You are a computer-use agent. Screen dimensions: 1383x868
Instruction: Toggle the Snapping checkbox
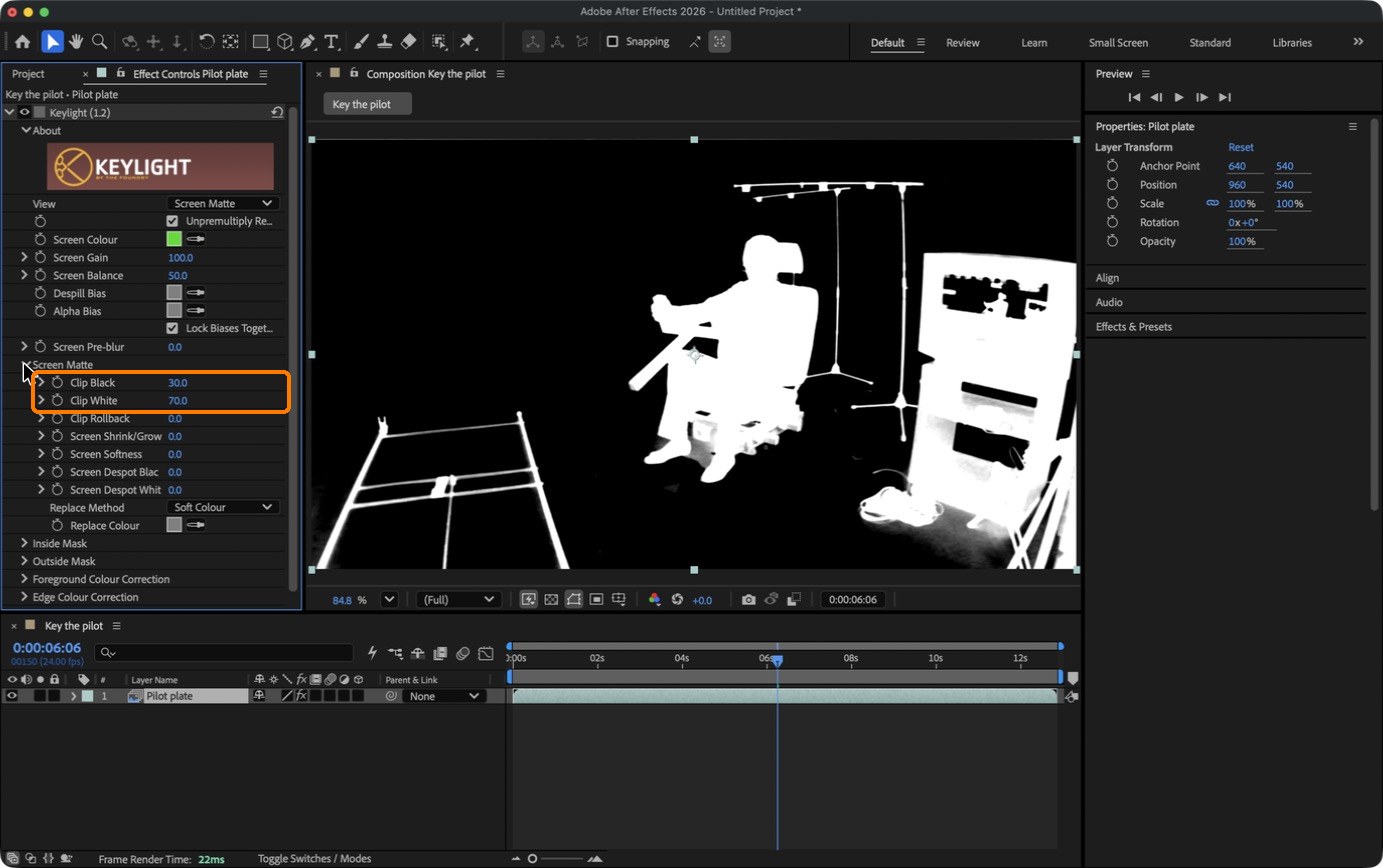click(x=612, y=42)
